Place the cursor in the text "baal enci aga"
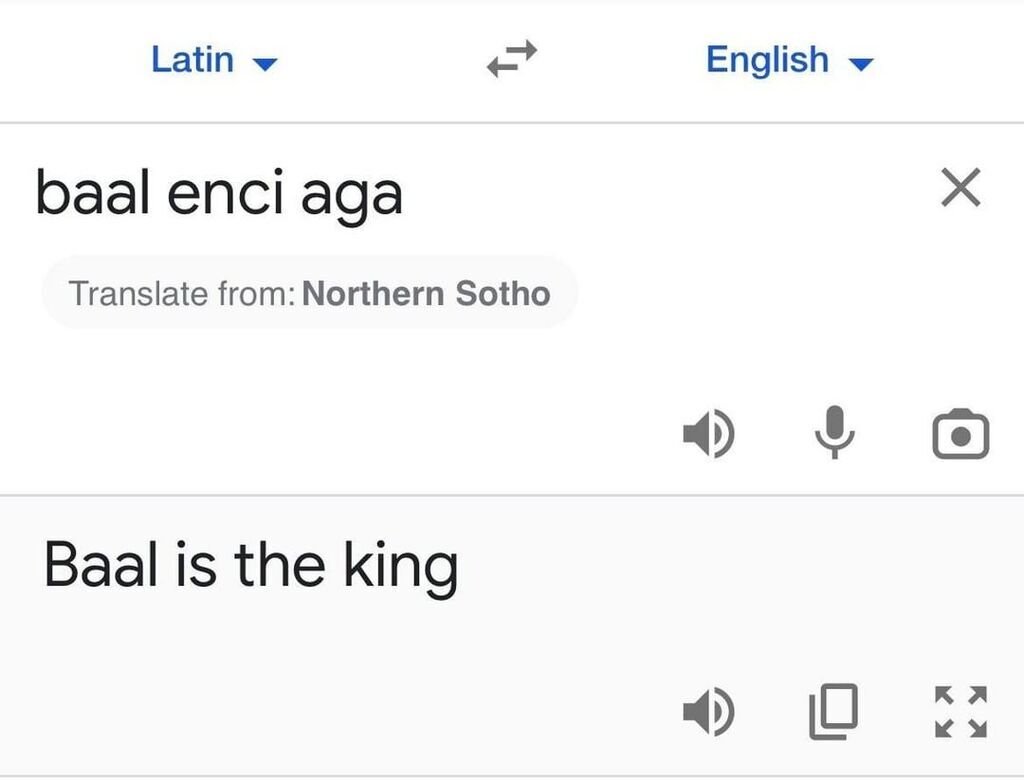Viewport: 1024px width, 780px height. [219, 193]
